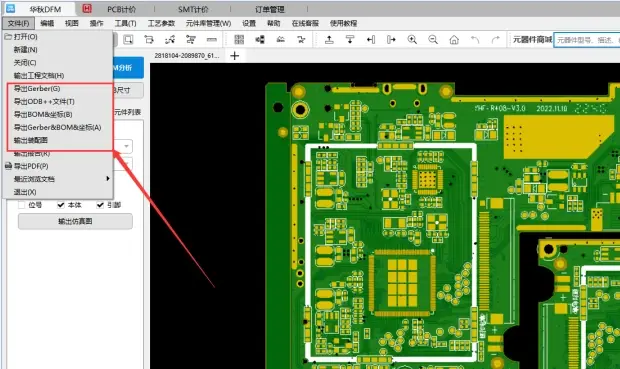Uncheck the 本体 checkbox
620x369 pixels.
[x=60, y=205]
